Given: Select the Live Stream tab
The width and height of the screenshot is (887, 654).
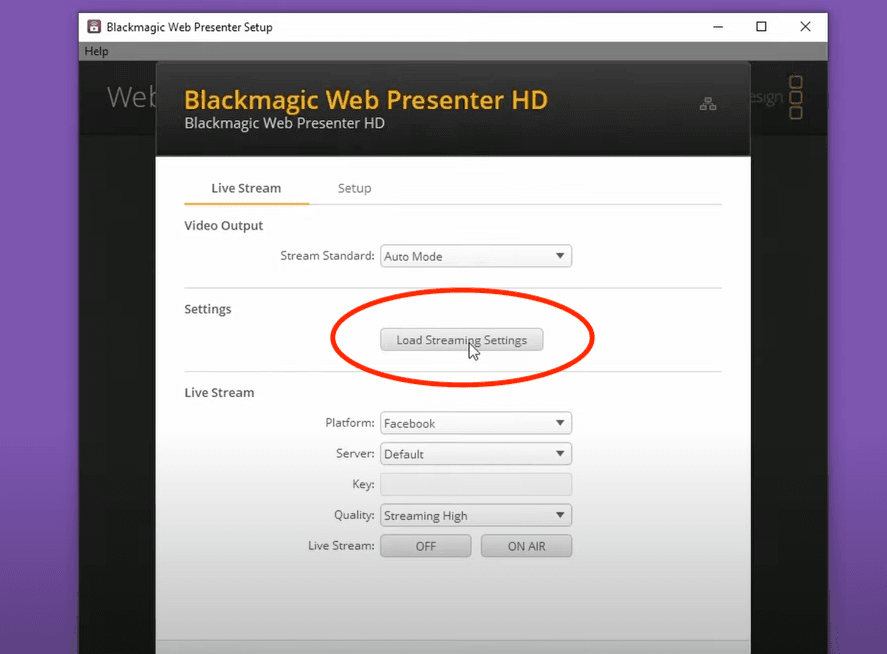Looking at the screenshot, I should pos(246,188).
